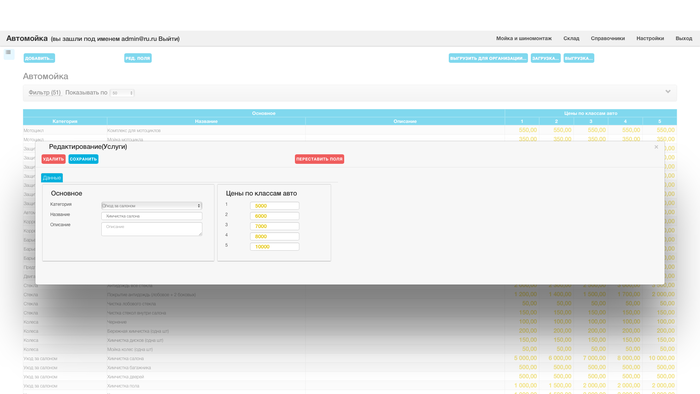This screenshot has height=394, width=700.
Task: Close the Редактирование(Услуги) dialog
Action: pyautogui.click(x=656, y=147)
